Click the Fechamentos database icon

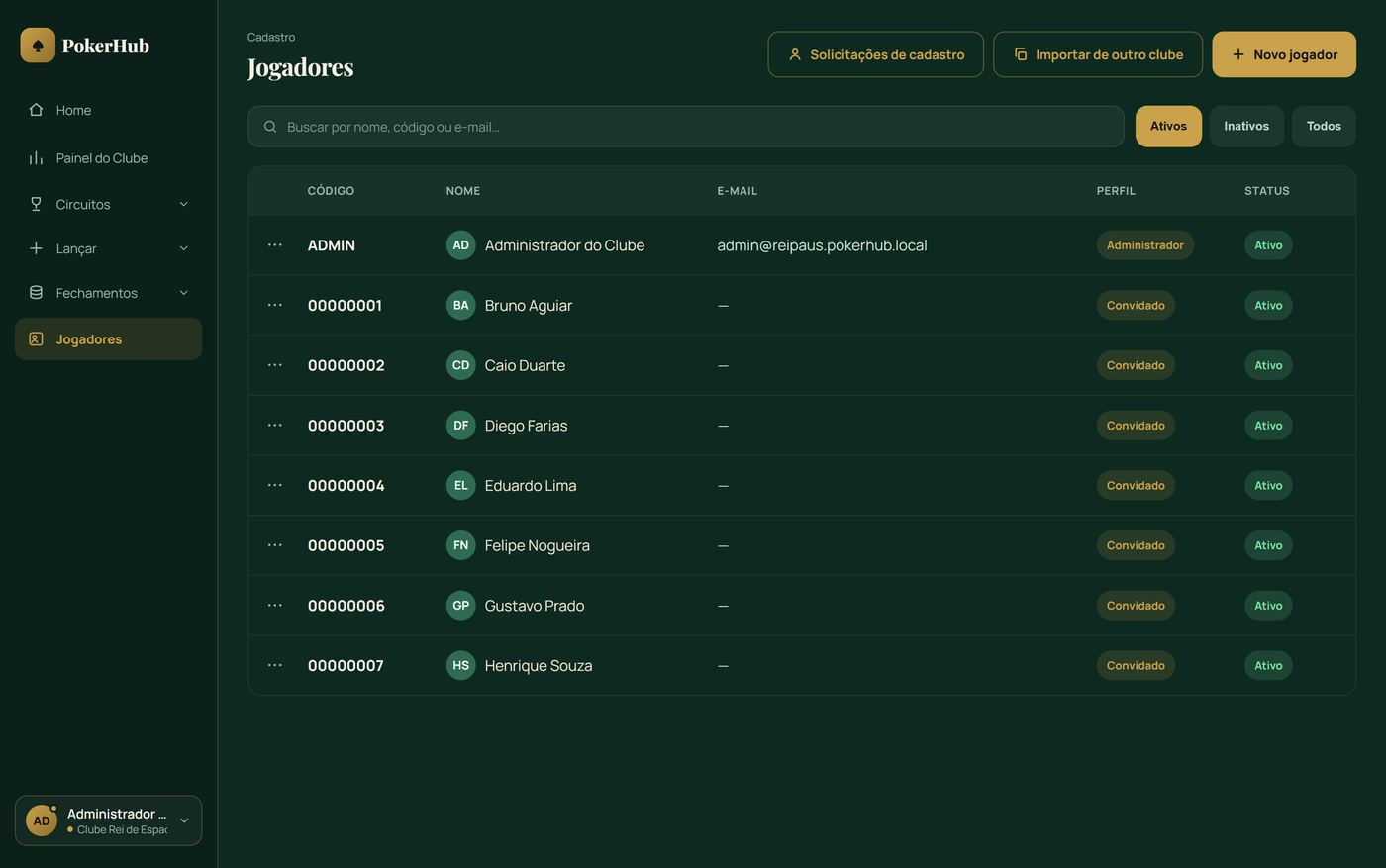[36, 293]
